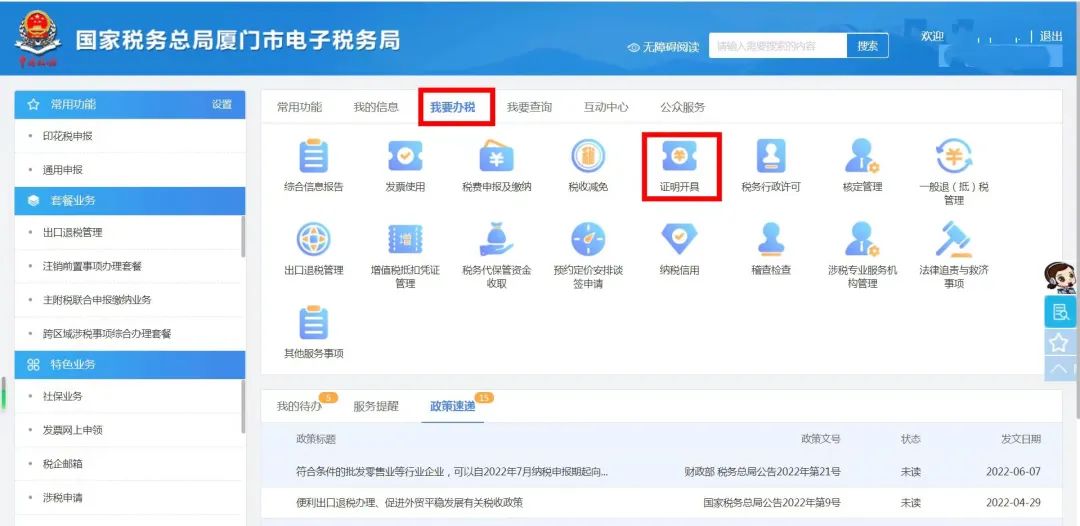
Task: Switch to 我要查询 tab
Action: [529, 107]
